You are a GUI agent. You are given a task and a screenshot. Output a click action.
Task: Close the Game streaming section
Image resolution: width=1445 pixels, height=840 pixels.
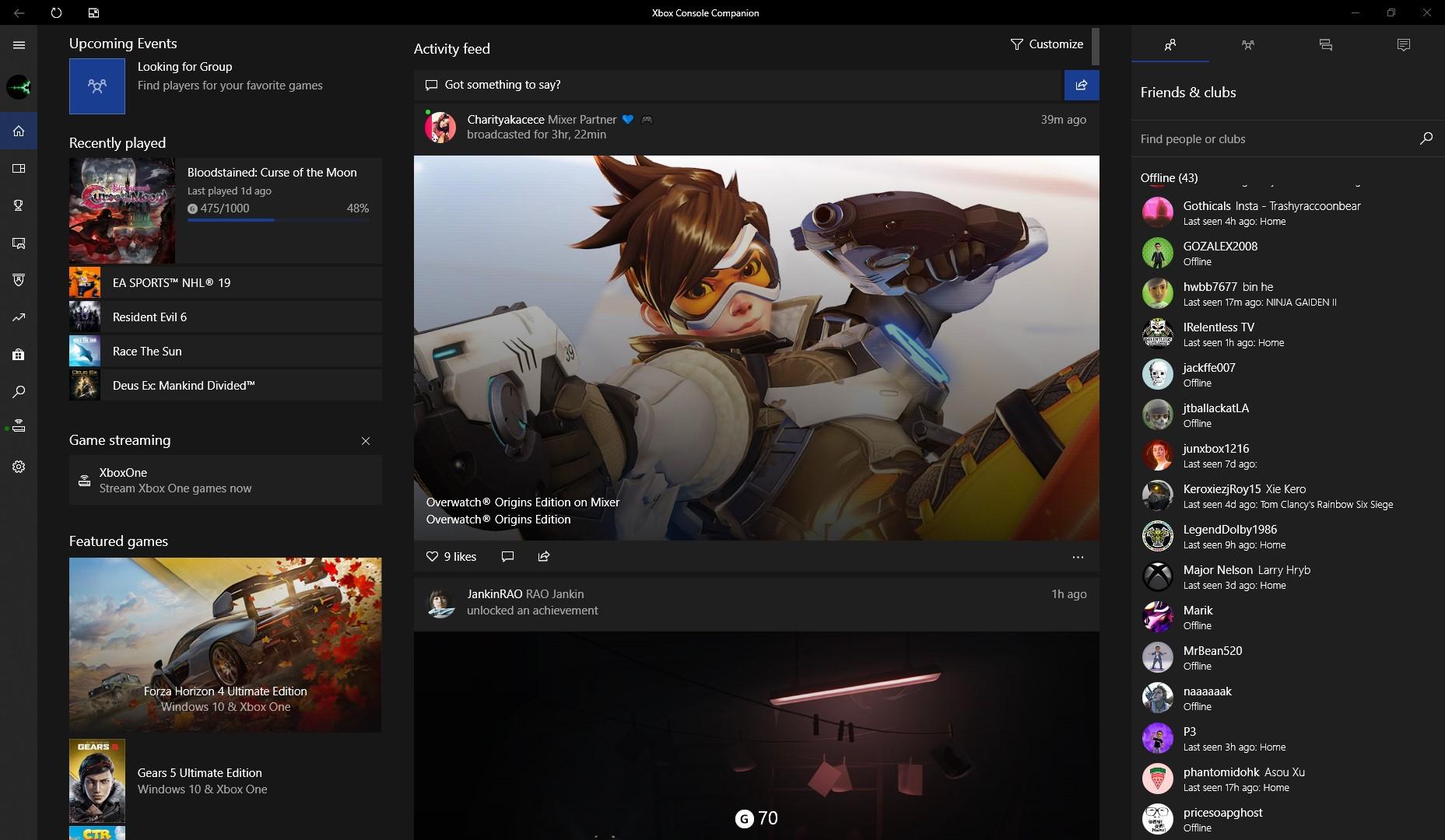[x=366, y=441]
